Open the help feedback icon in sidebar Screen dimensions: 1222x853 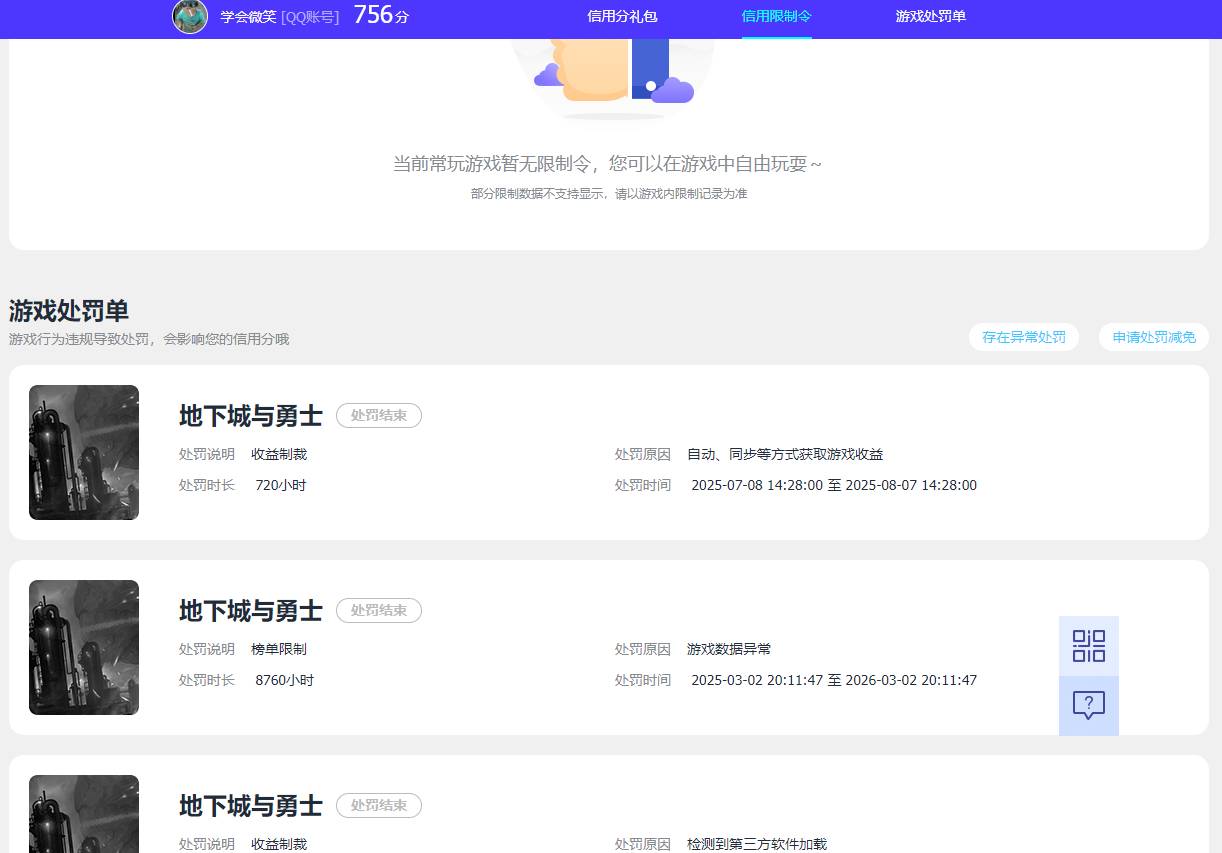[1089, 707]
